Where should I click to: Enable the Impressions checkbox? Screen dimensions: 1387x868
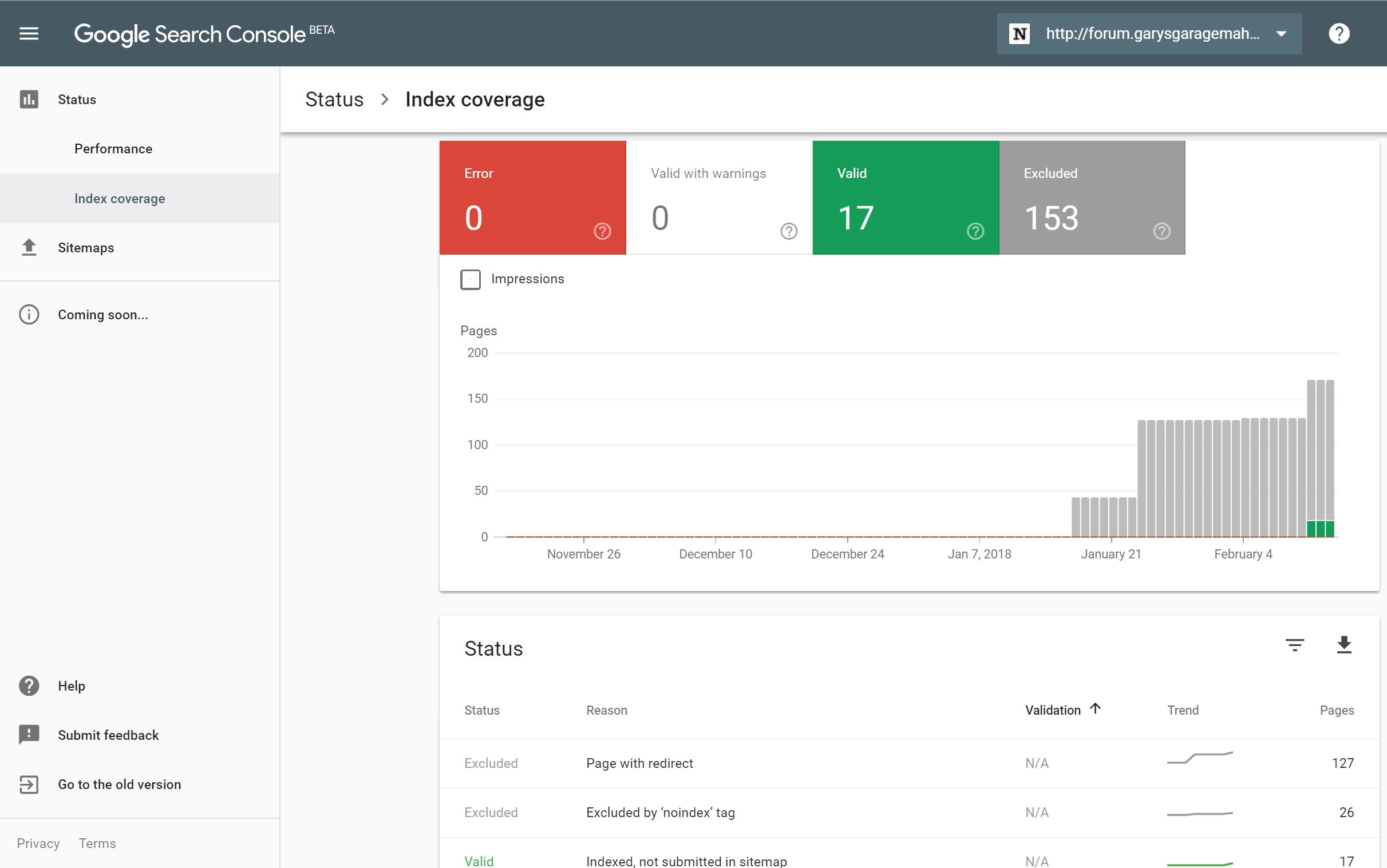pos(471,280)
